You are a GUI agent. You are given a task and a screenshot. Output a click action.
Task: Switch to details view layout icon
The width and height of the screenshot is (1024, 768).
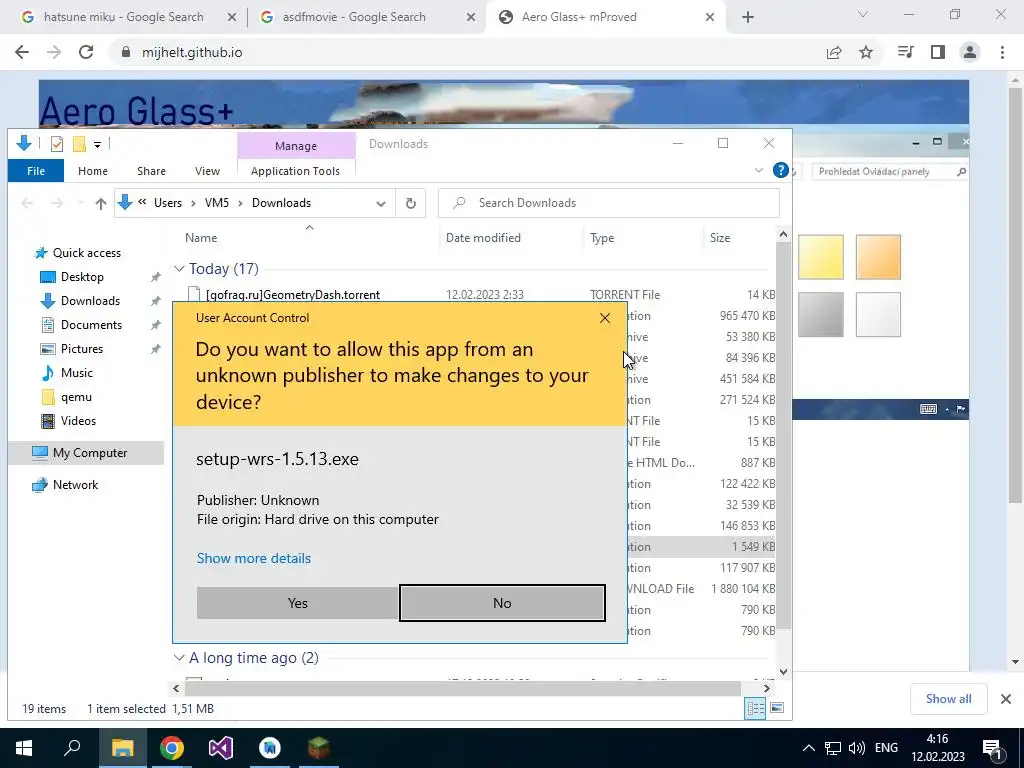[x=756, y=708]
